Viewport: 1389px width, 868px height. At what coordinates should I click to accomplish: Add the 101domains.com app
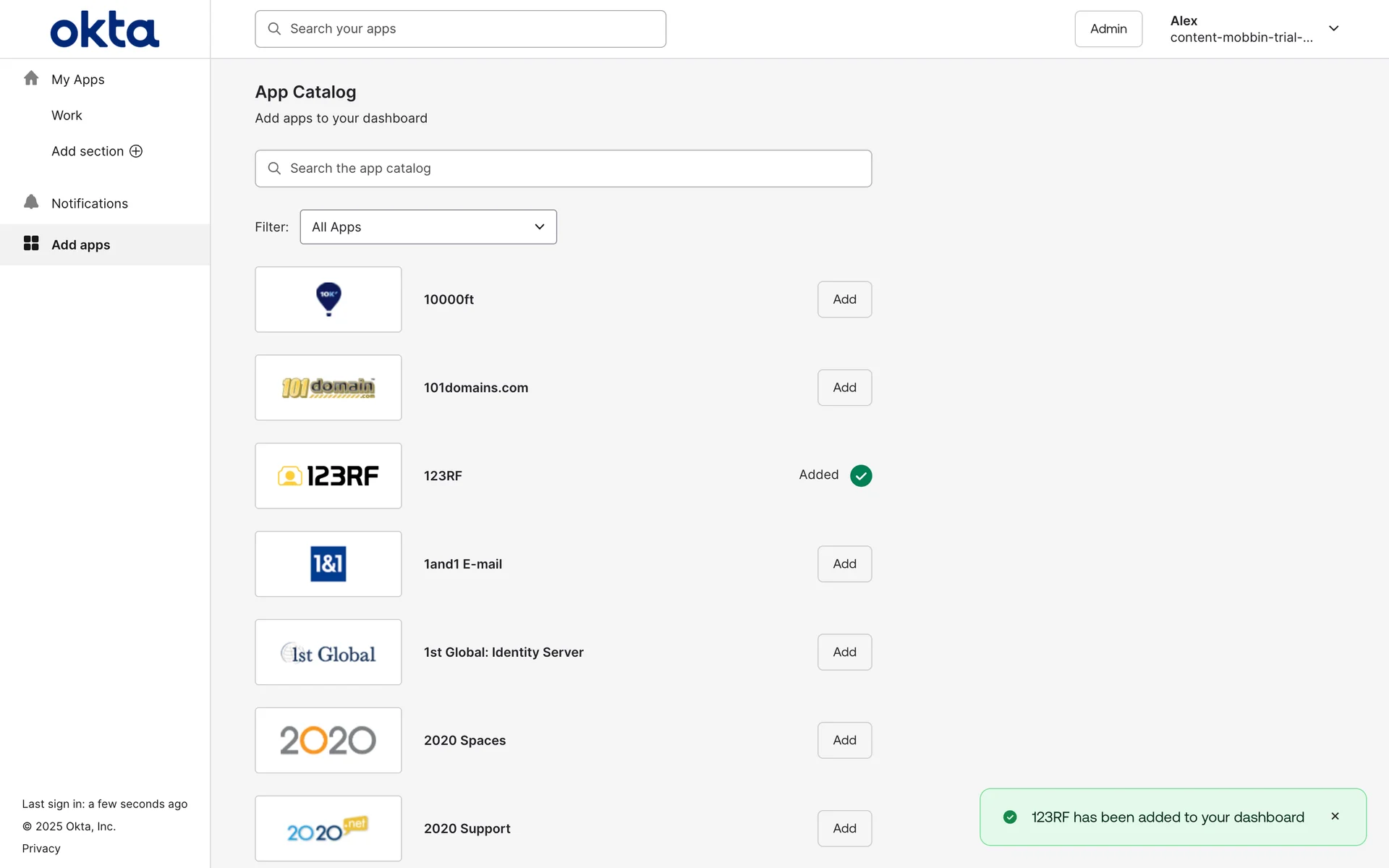844,388
